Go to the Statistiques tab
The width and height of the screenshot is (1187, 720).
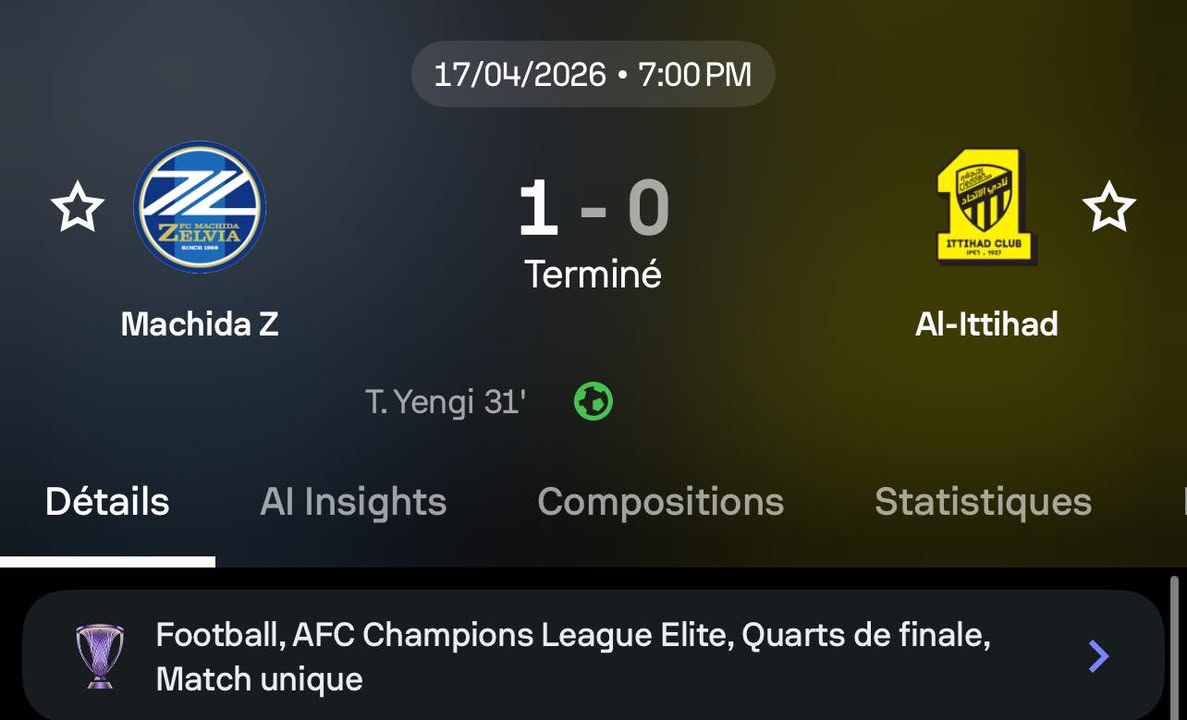[983, 501]
